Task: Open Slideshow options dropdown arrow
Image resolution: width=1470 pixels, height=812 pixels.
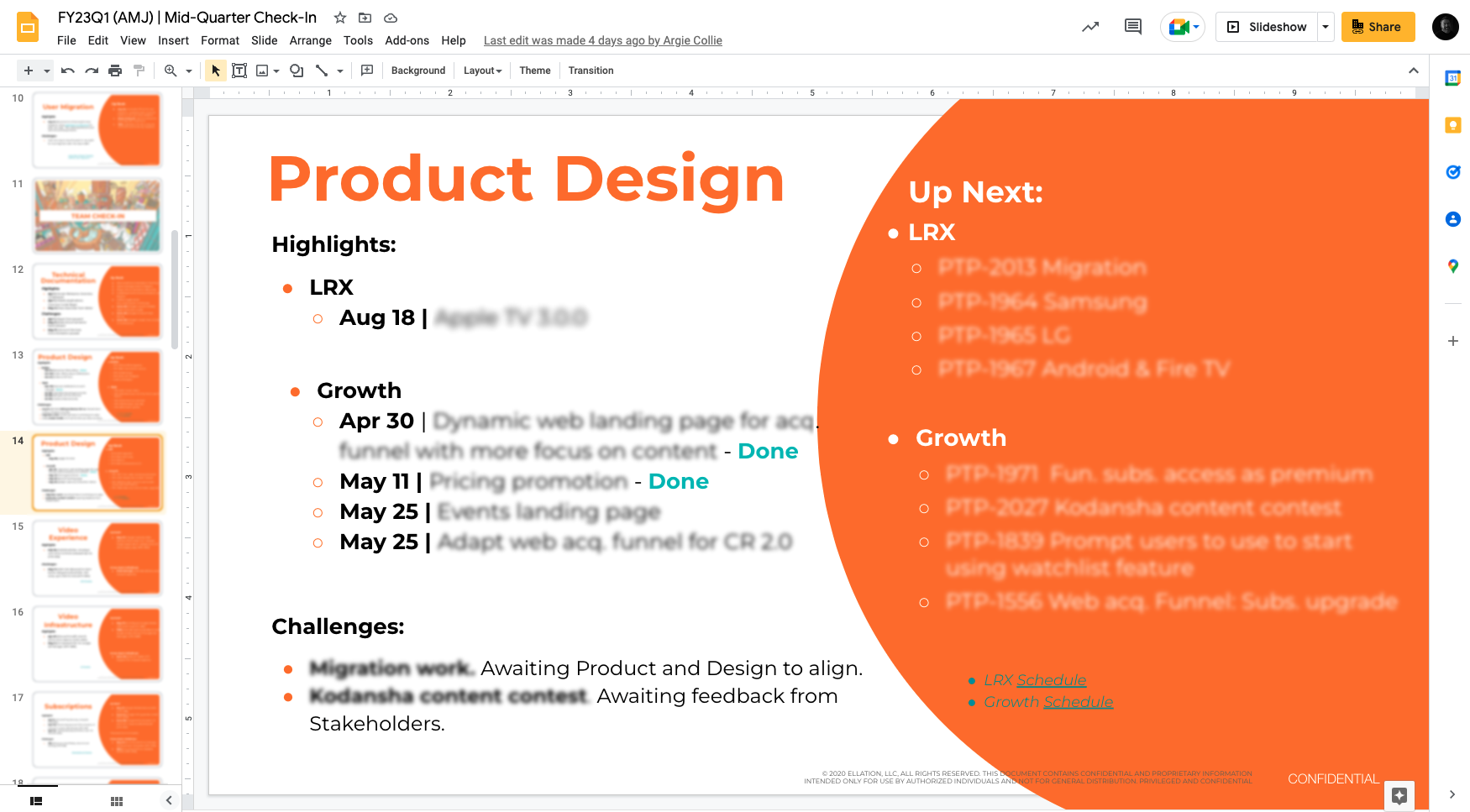Action: 1326,27
